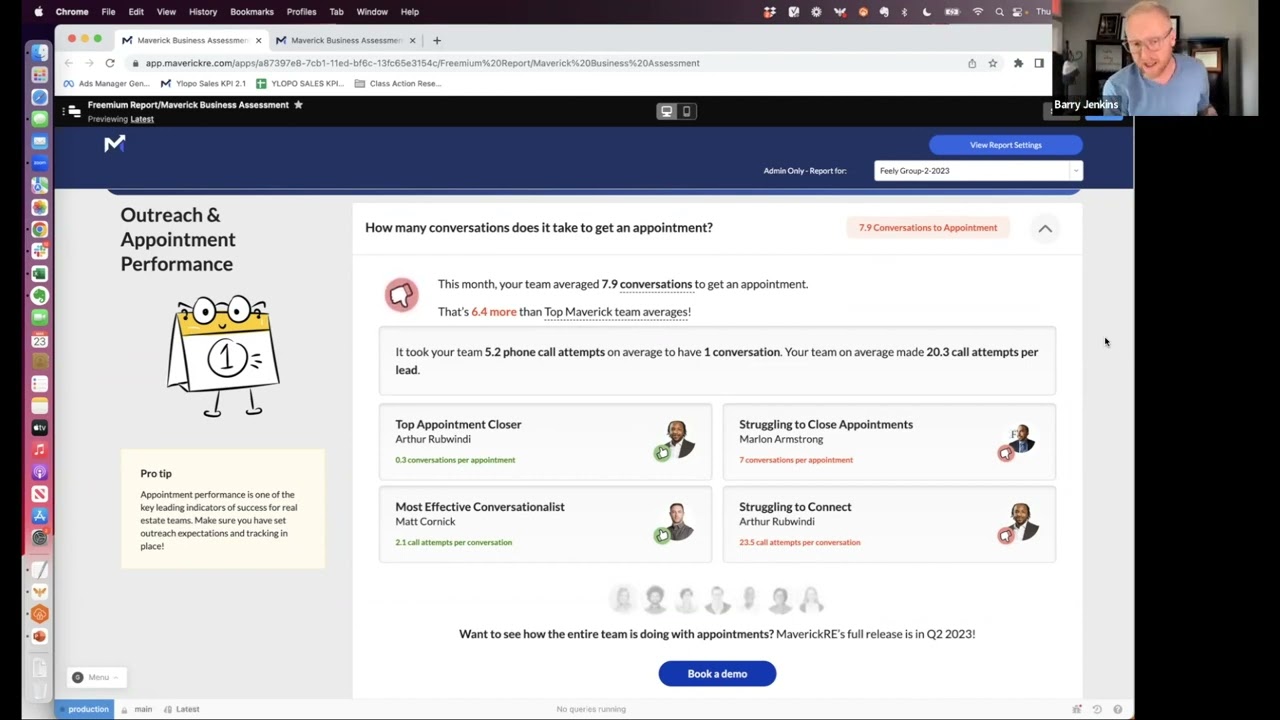The height and width of the screenshot is (720, 1280).
Task: Click the Maverick M logo in header
Action: (115, 144)
